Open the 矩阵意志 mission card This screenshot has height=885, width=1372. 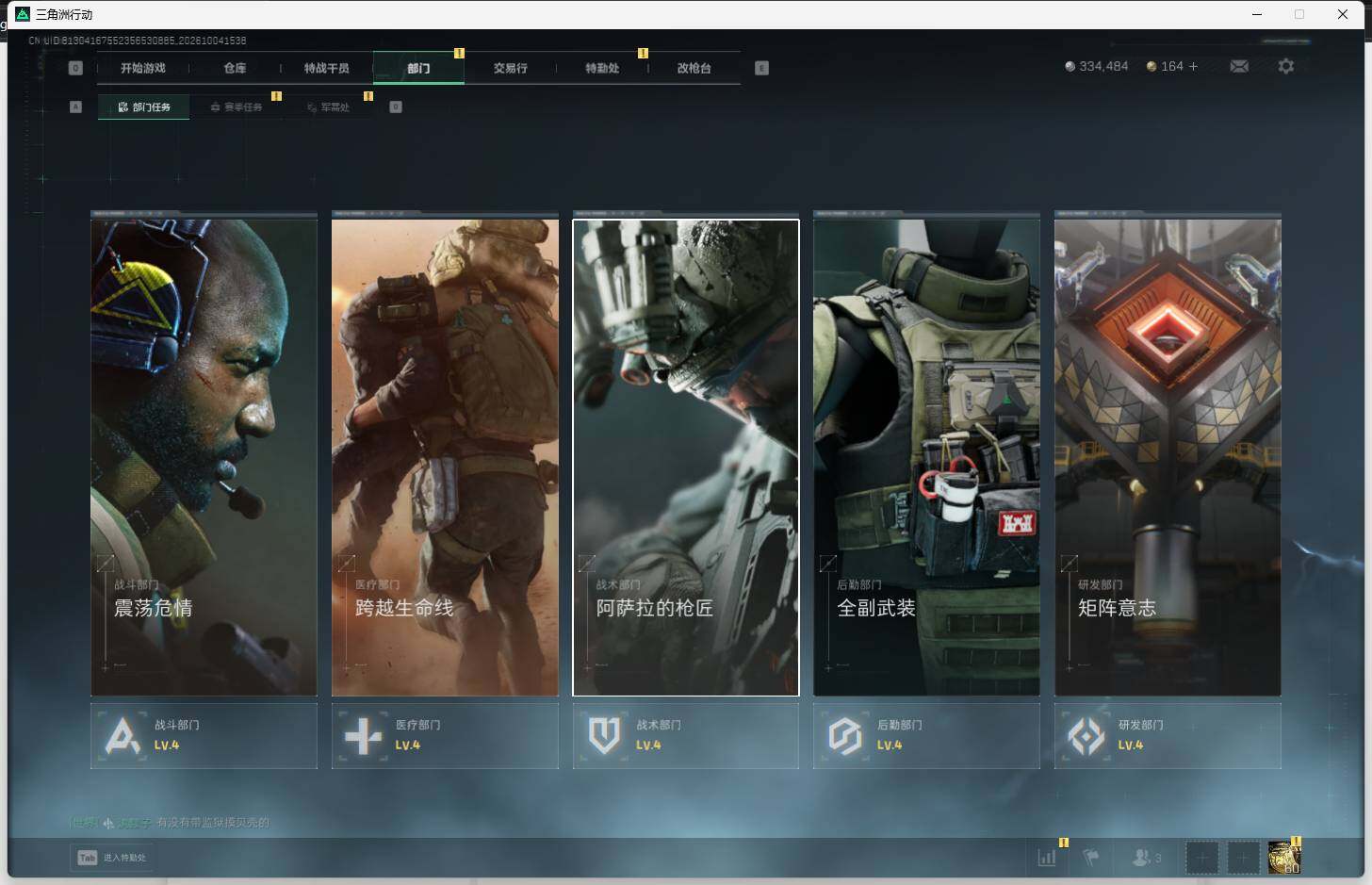coord(1168,457)
